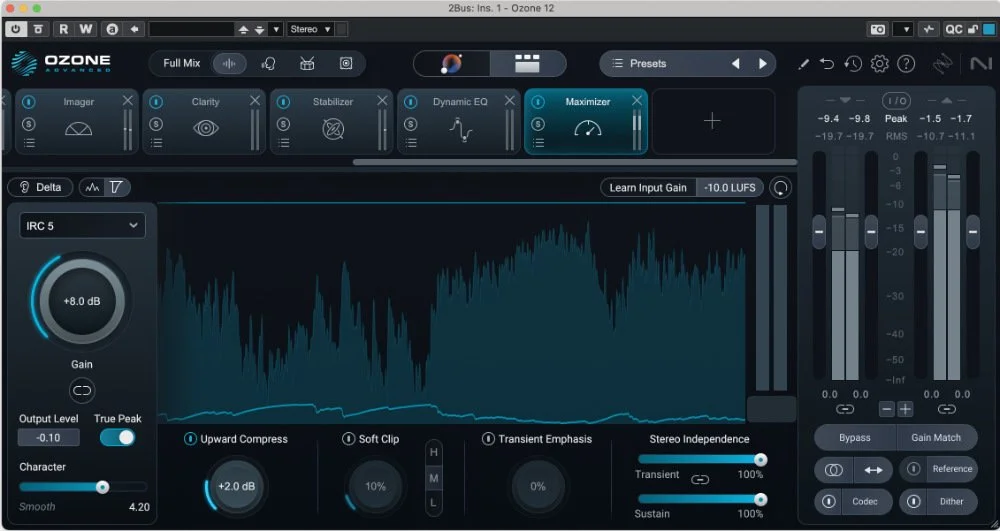
Task: Solo the Clarity module
Action: [156, 124]
